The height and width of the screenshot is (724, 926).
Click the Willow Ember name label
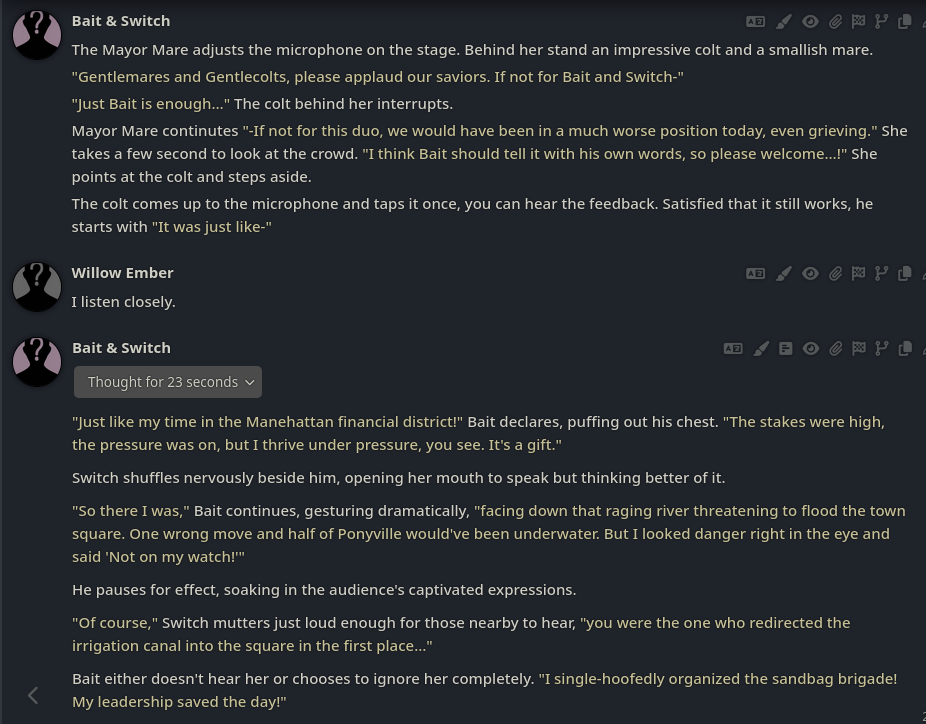point(122,273)
